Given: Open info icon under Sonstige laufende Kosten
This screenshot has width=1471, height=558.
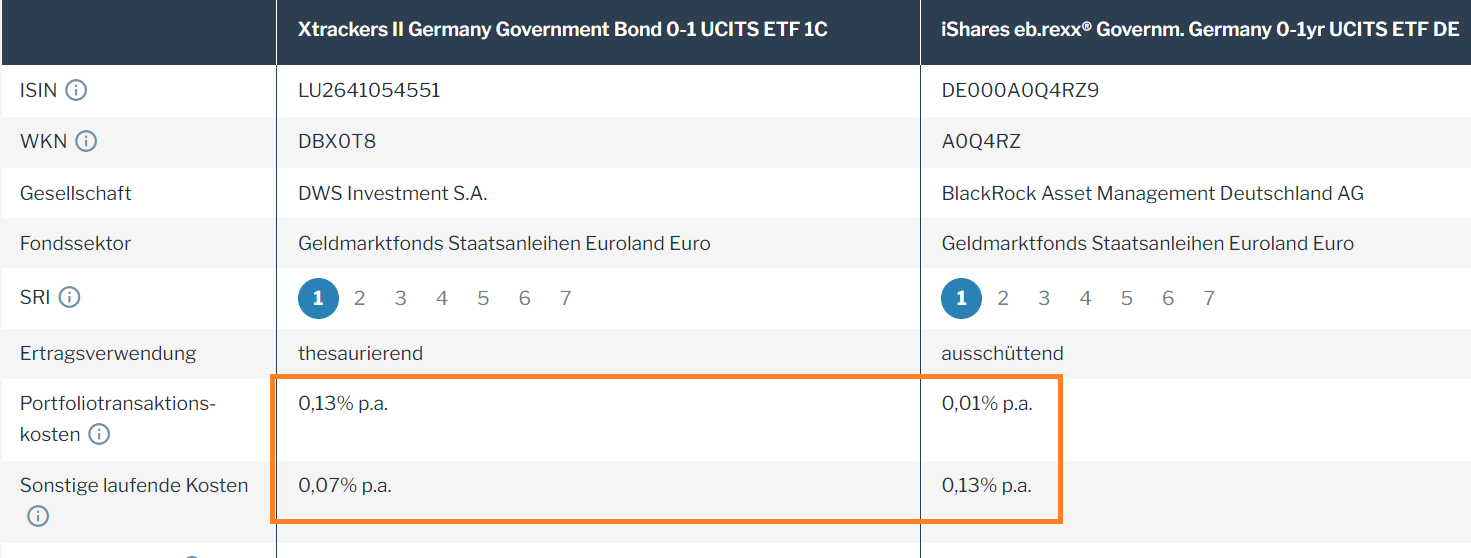Looking at the screenshot, I should 38,516.
